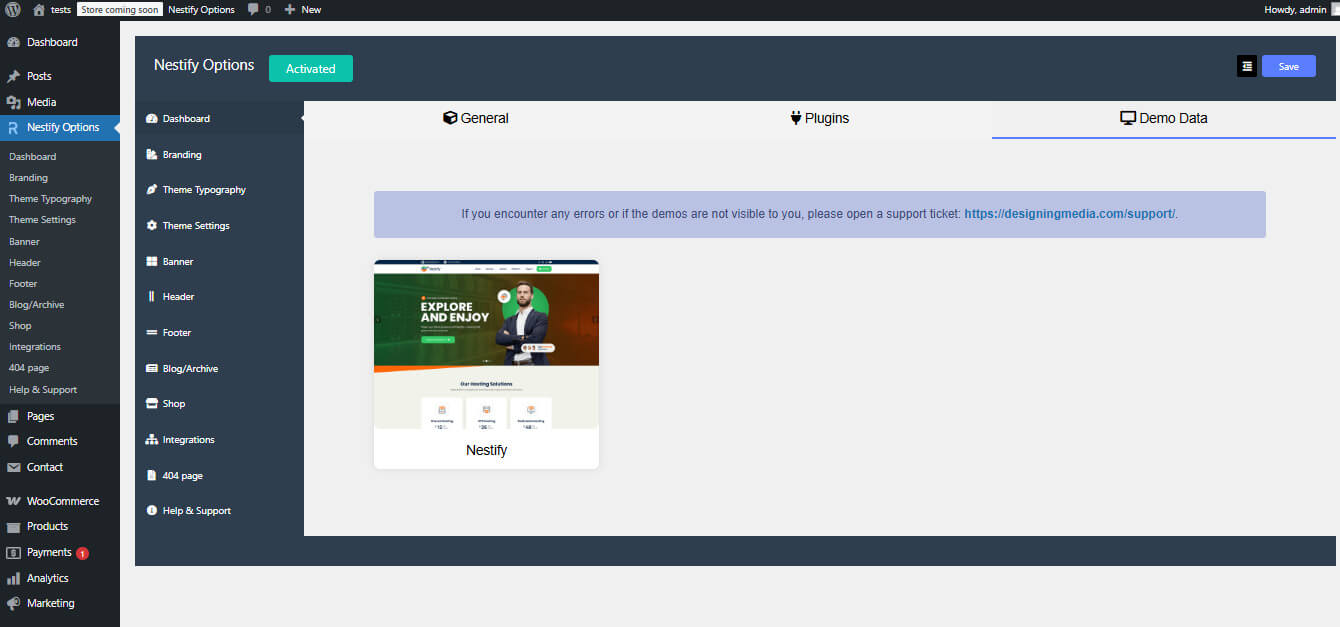1340x627 pixels.
Task: Click Nestify Options in the top admin bar
Action: (x=201, y=9)
